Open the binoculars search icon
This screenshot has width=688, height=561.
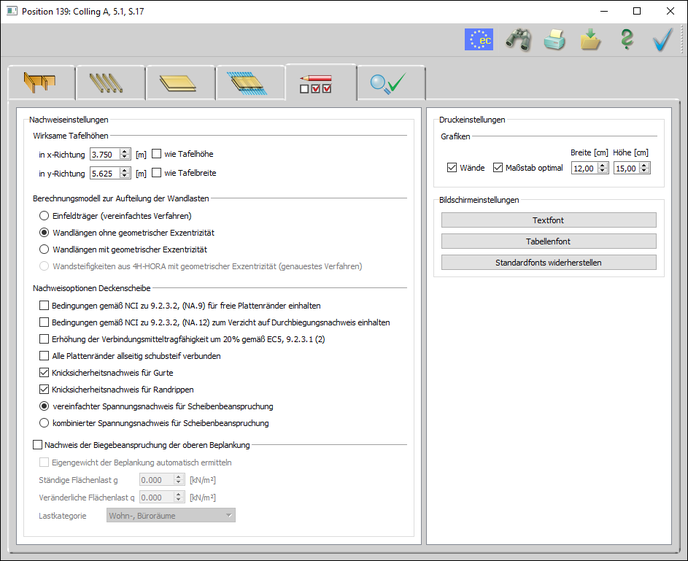click(x=517, y=39)
